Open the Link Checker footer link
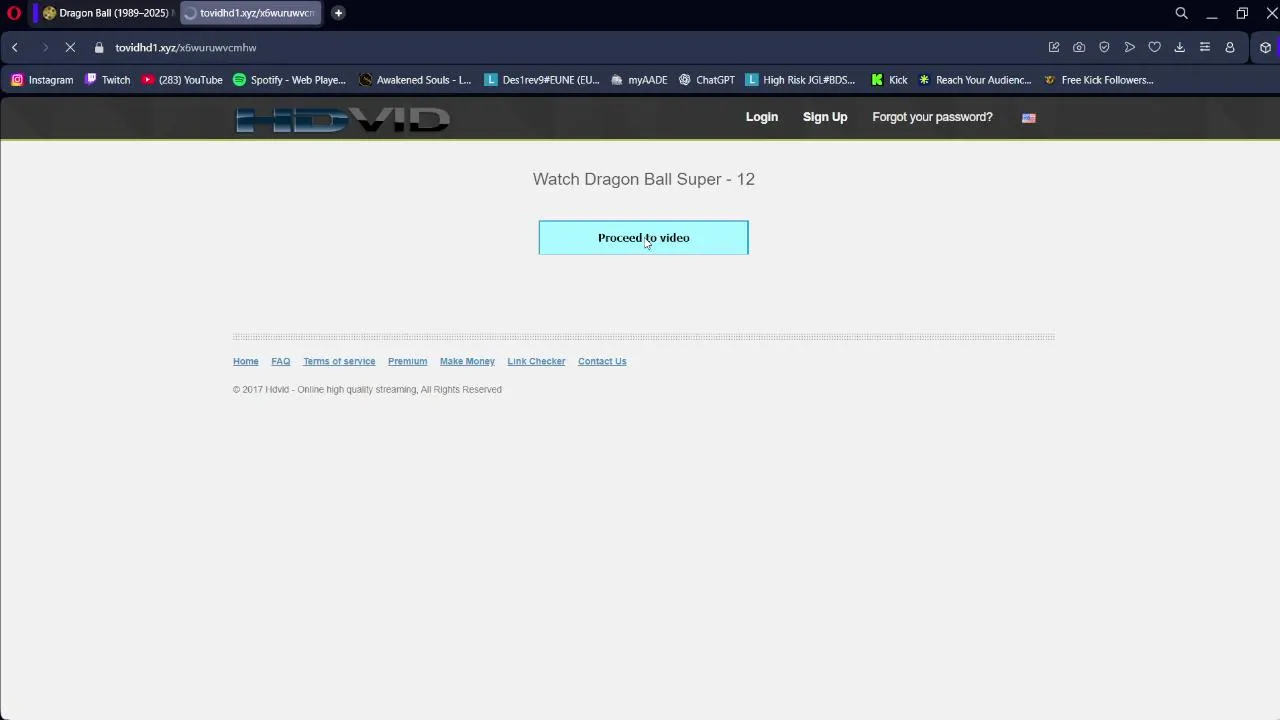 536,361
